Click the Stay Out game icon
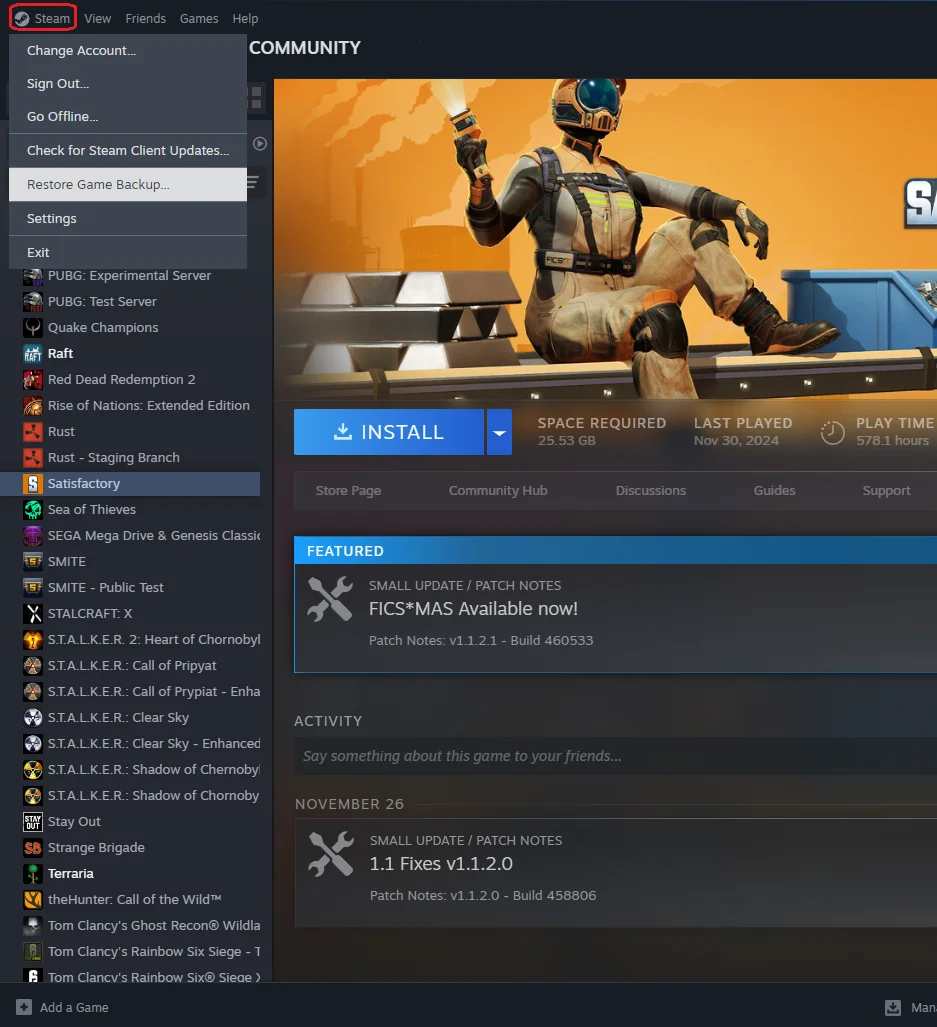This screenshot has height=1027, width=937. click(33, 821)
